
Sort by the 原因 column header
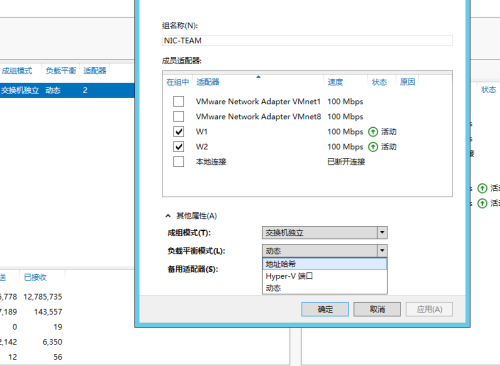tap(407, 82)
